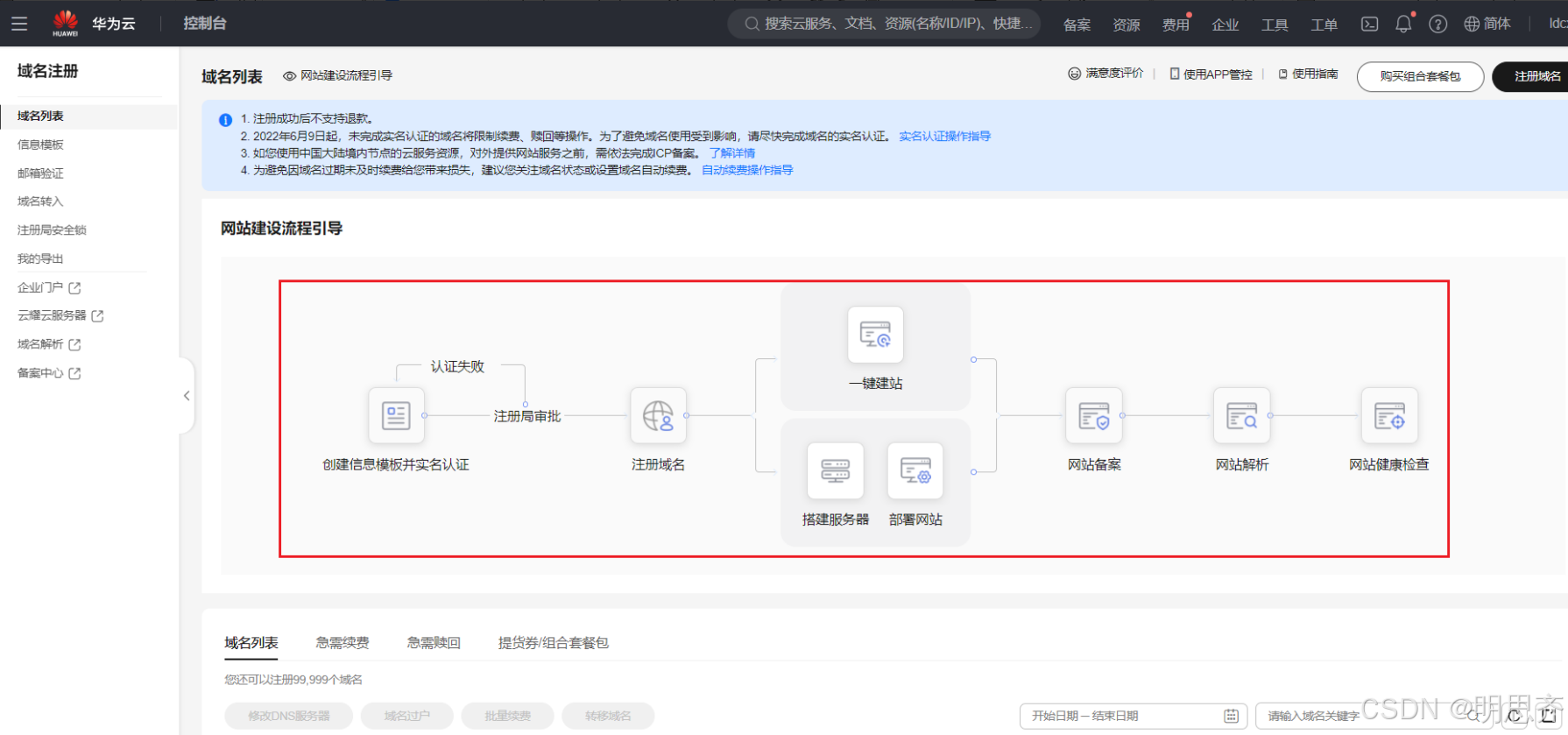
Task: Open the hamburger navigation menu
Action: [x=19, y=24]
